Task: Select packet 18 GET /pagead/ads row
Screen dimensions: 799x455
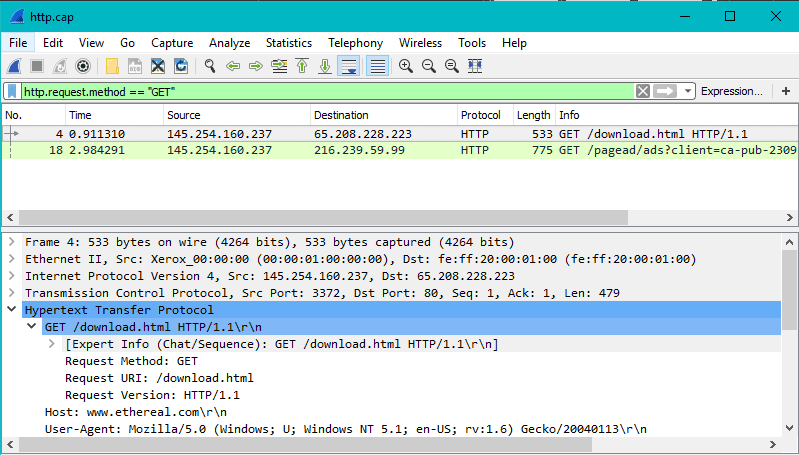Action: click(x=400, y=150)
